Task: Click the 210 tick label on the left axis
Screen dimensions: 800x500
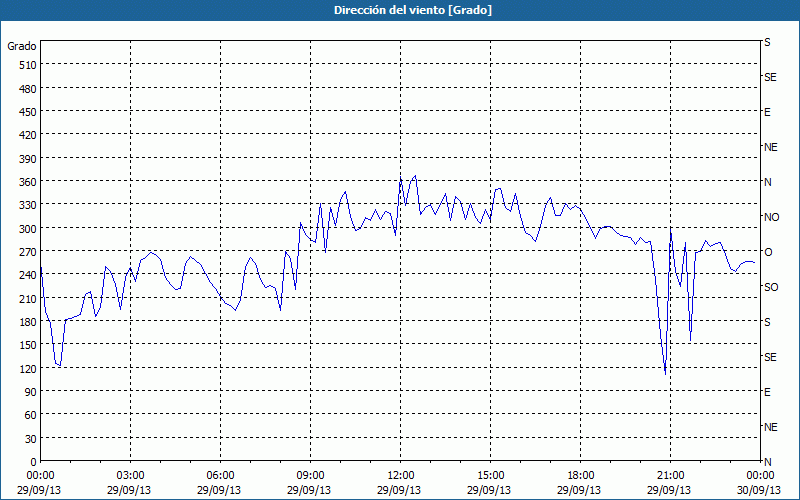Action: pos(28,299)
